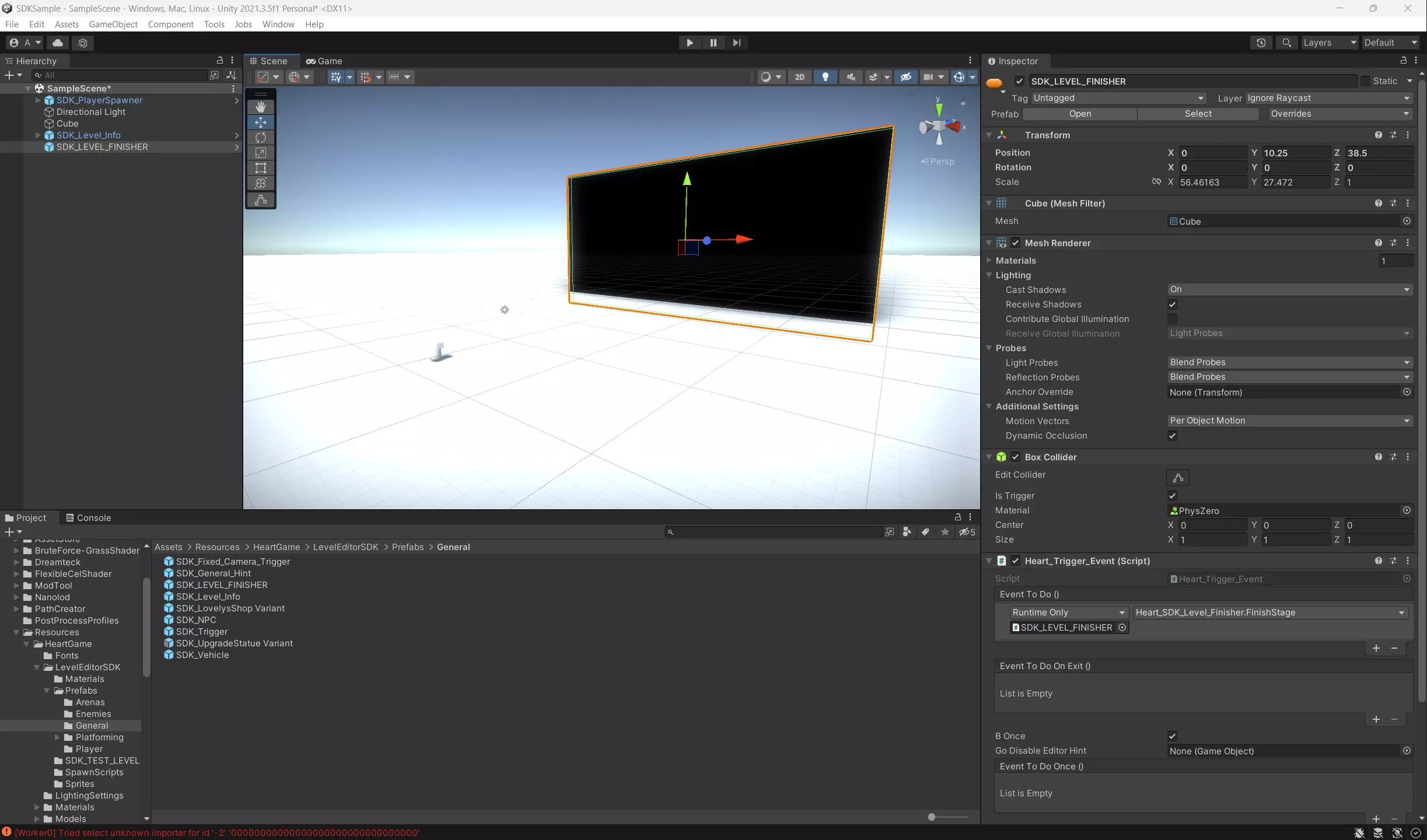Screen dimensions: 1427x840
Task: Select the Rect transform tool
Action: [261, 168]
